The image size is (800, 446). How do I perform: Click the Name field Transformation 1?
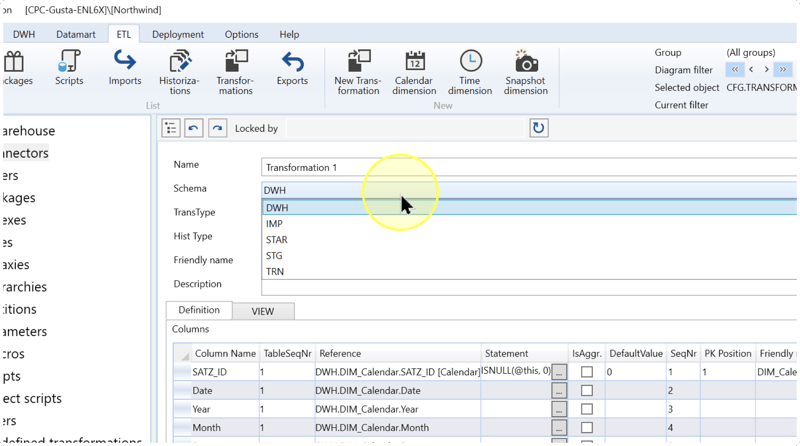click(x=529, y=167)
